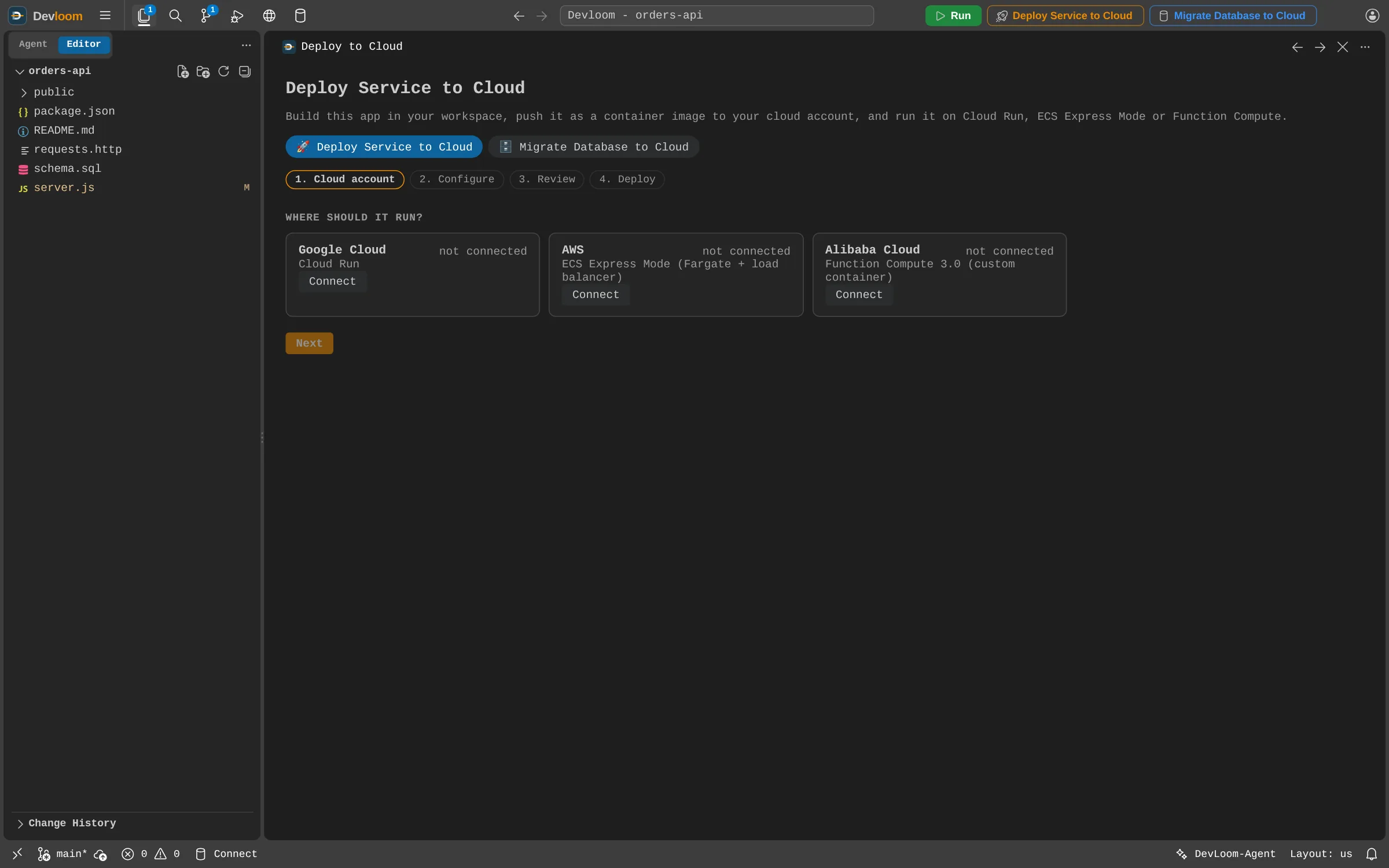Go to step 2. Configure
Screen dimensions: 1389x868
tap(457, 179)
